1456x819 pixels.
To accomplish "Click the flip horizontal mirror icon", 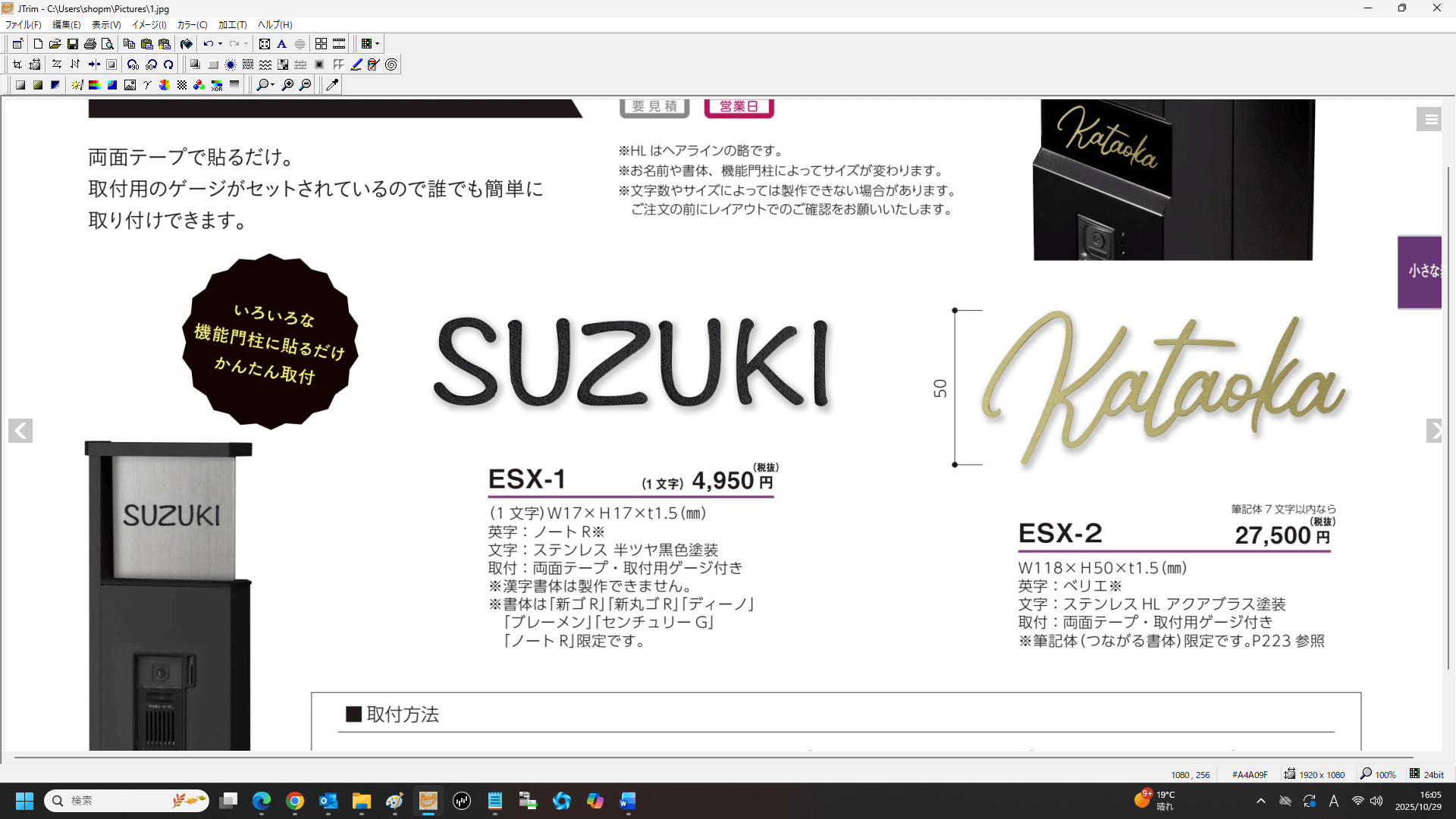I will coord(57,64).
